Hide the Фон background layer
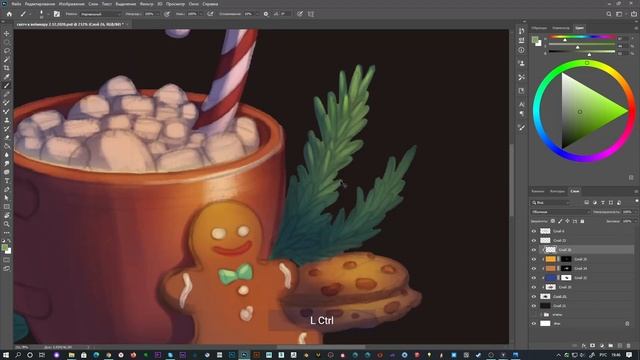This screenshot has height=360, width=640. [x=533, y=323]
